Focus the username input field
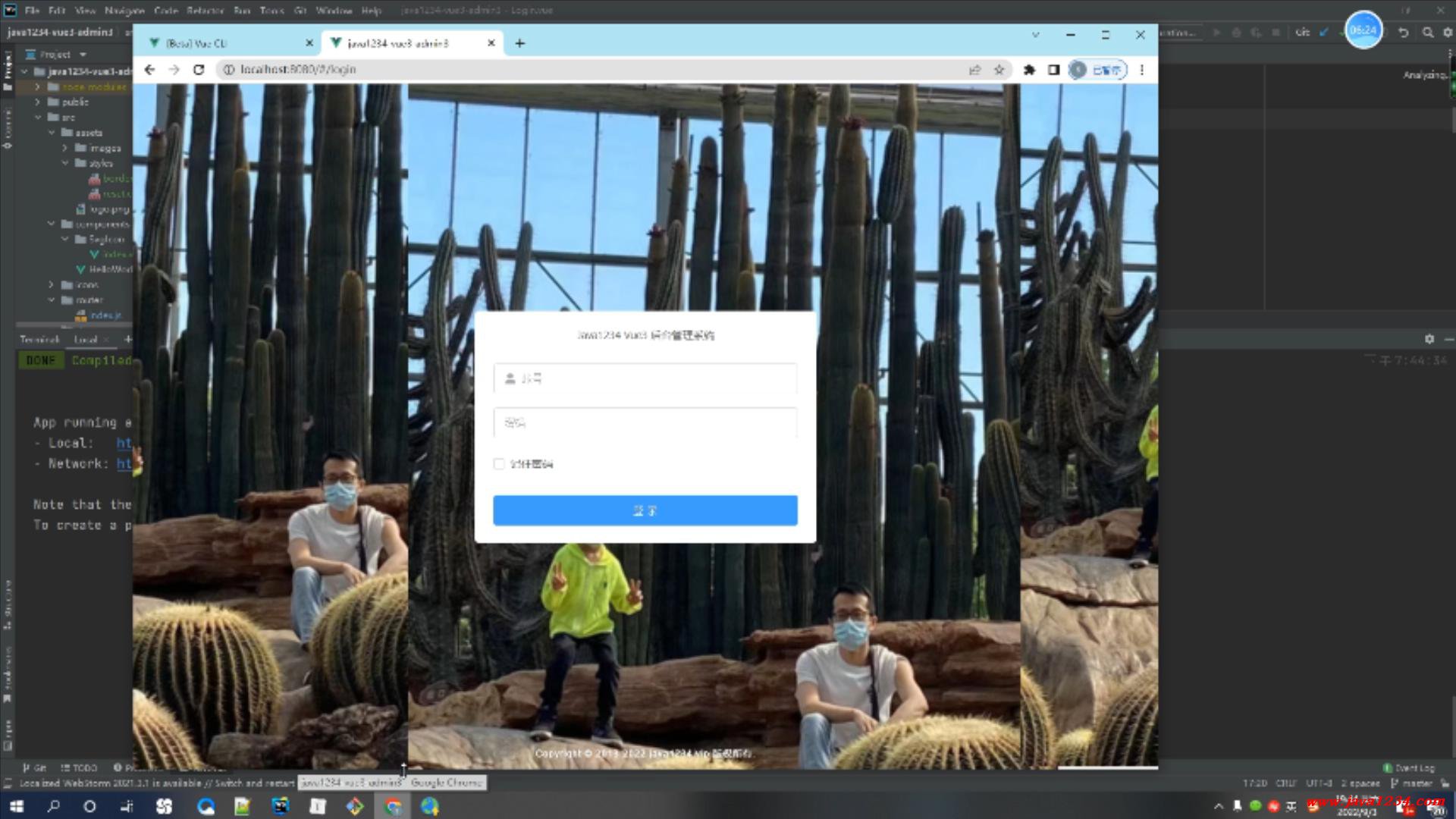The height and width of the screenshot is (819, 1456). tap(645, 378)
